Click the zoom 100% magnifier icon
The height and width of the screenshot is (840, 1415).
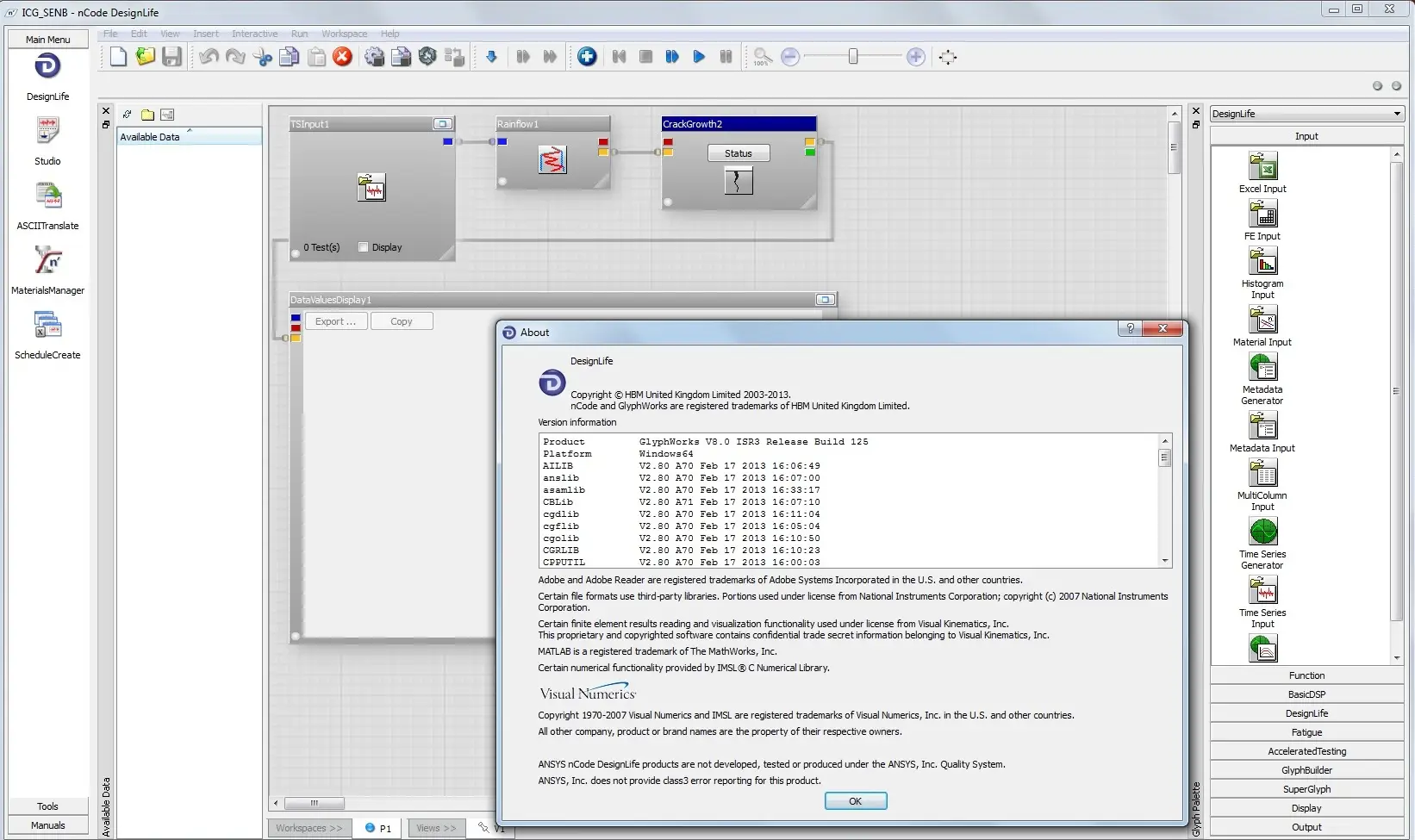[x=762, y=57]
